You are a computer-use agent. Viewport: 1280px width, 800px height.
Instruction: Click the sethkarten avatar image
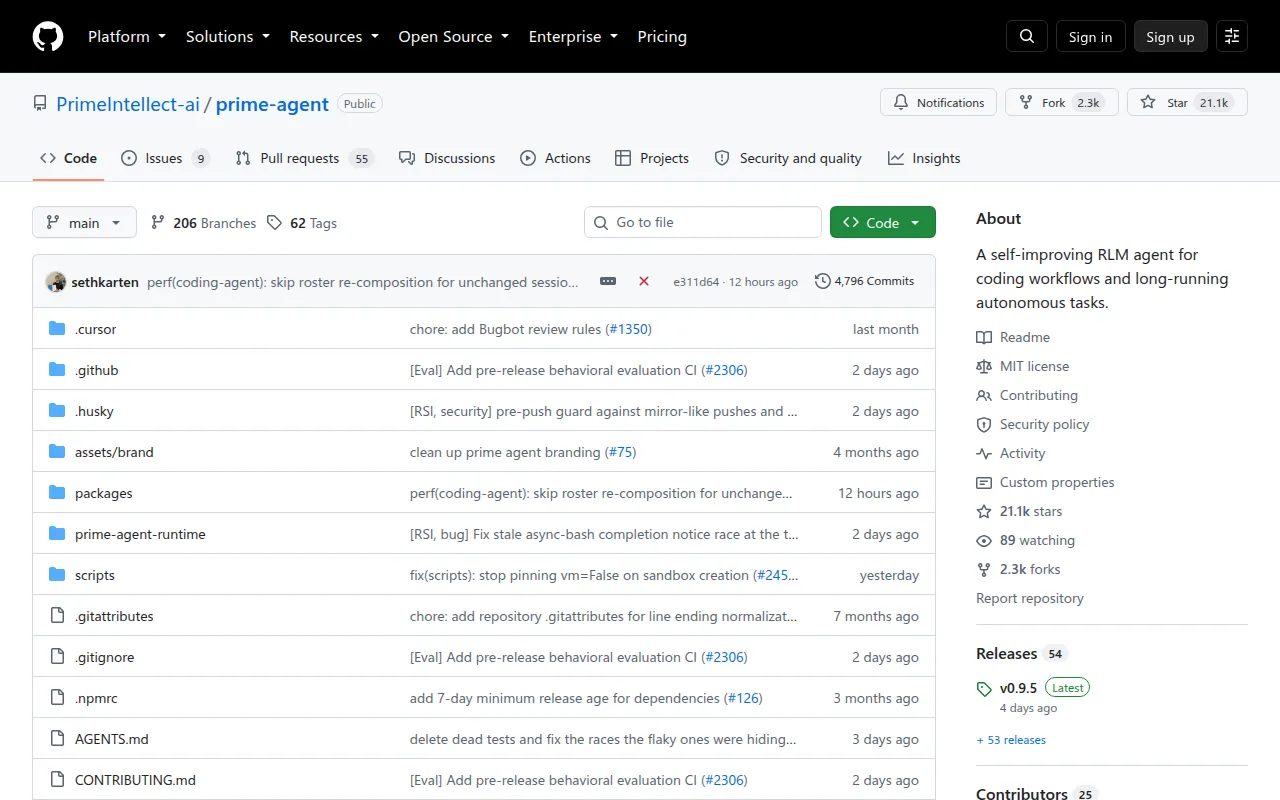(x=56, y=282)
